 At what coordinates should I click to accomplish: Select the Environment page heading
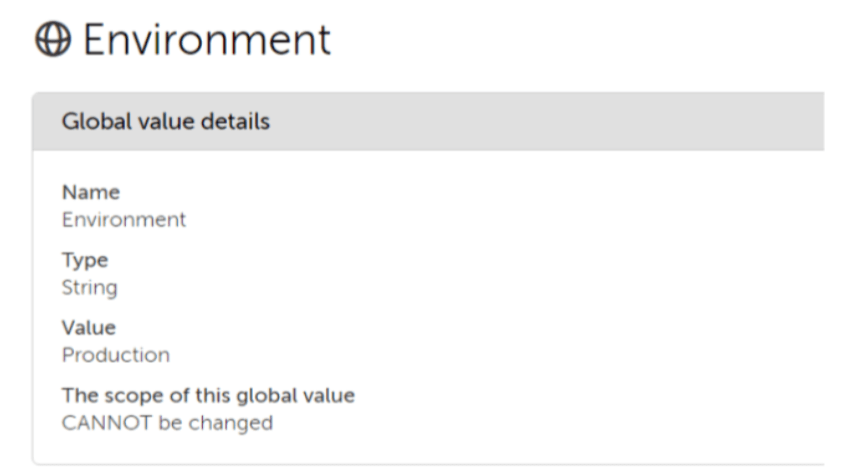point(207,39)
